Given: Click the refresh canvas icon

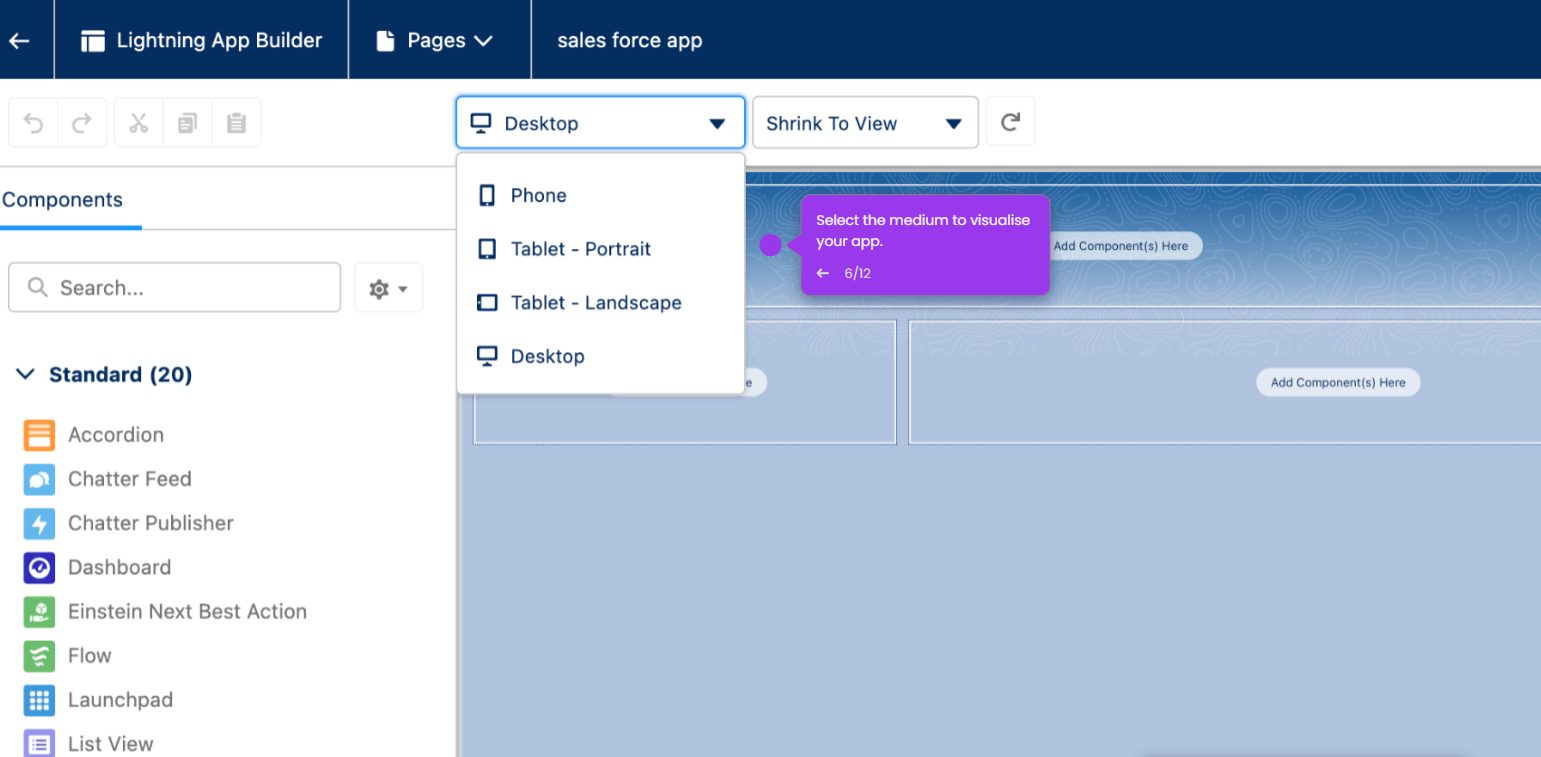Looking at the screenshot, I should (1010, 122).
